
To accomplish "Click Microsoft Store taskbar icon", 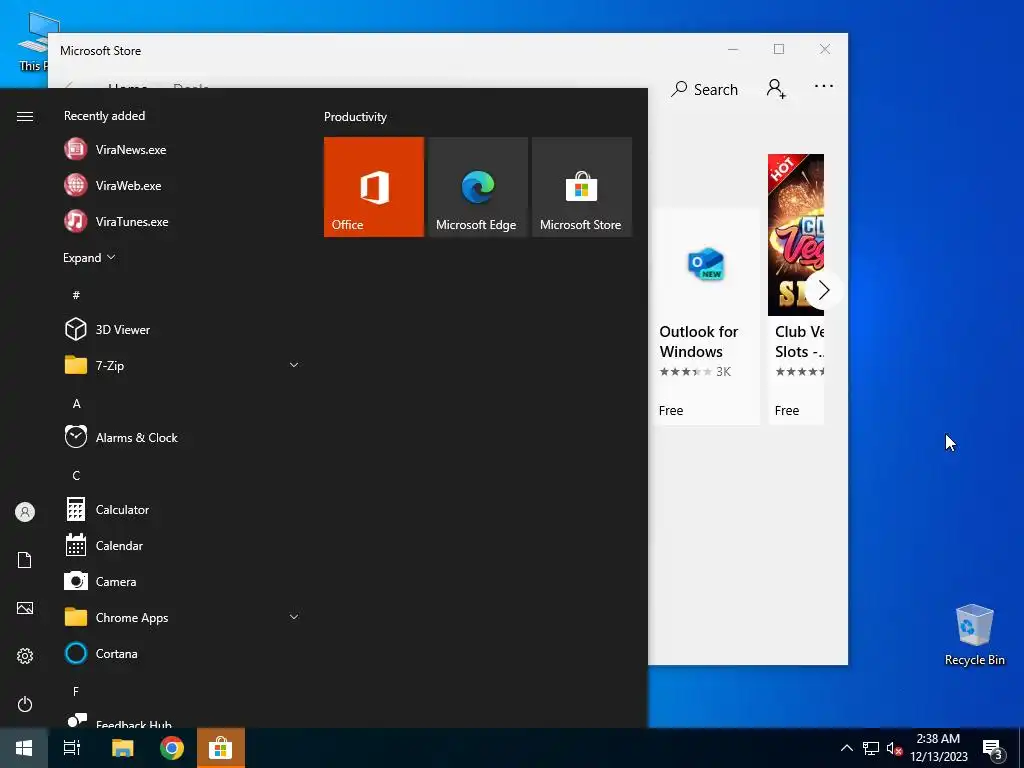I will tap(221, 748).
